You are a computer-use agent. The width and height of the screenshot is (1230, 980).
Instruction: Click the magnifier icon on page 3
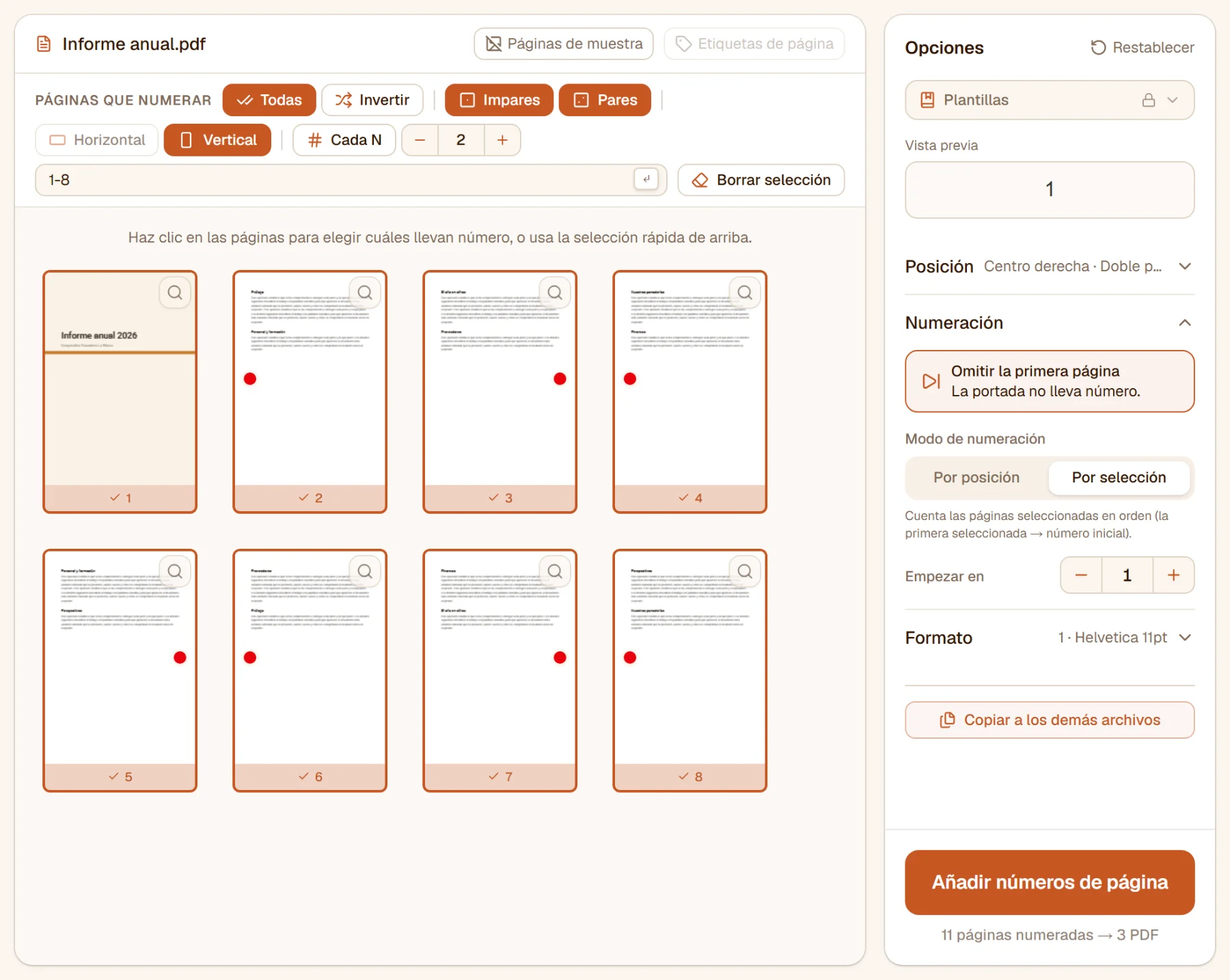coord(555,292)
